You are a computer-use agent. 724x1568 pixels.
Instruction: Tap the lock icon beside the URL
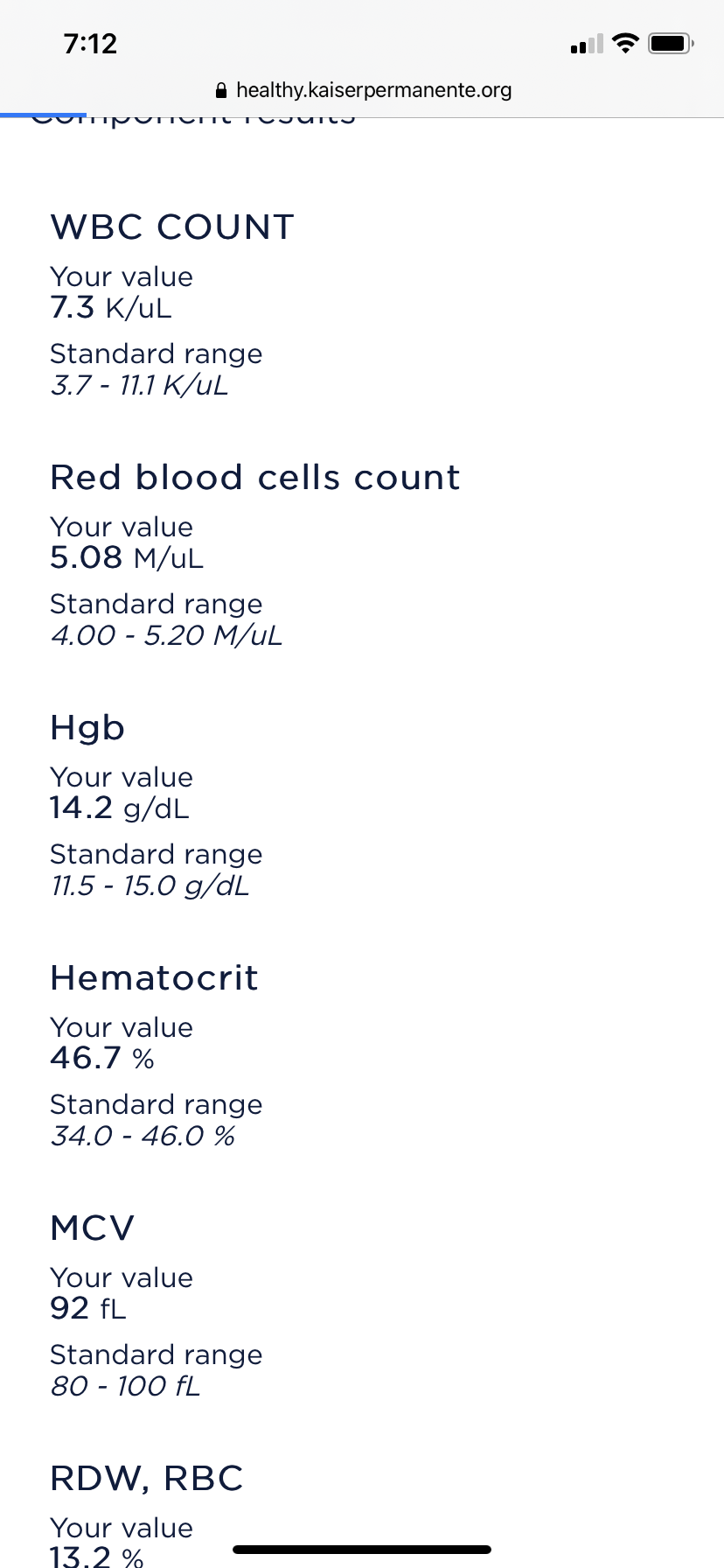[220, 90]
